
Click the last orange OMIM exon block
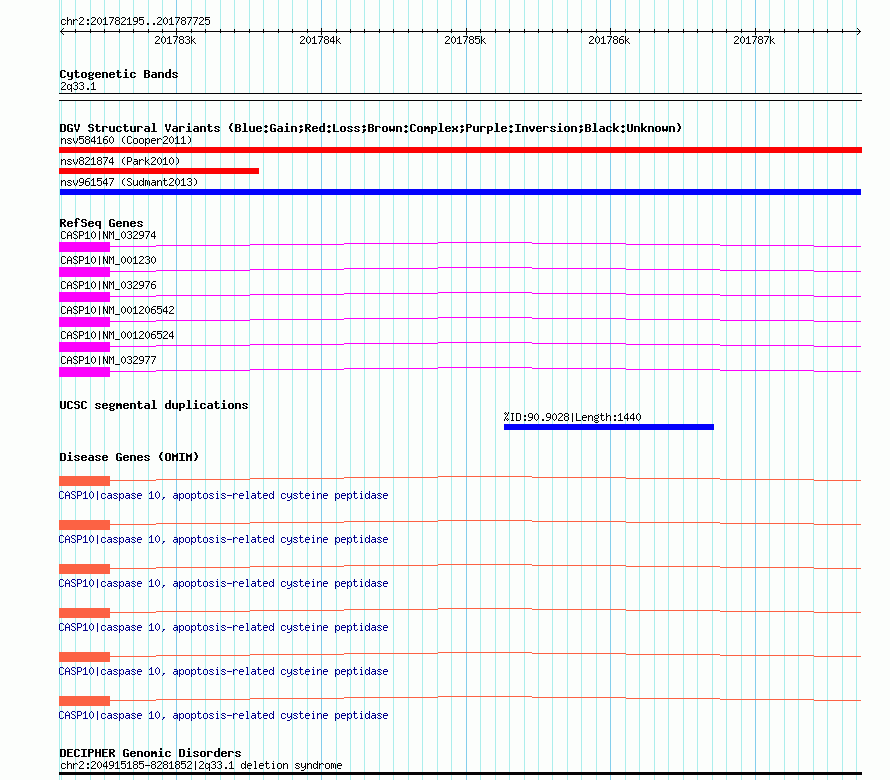tap(85, 701)
